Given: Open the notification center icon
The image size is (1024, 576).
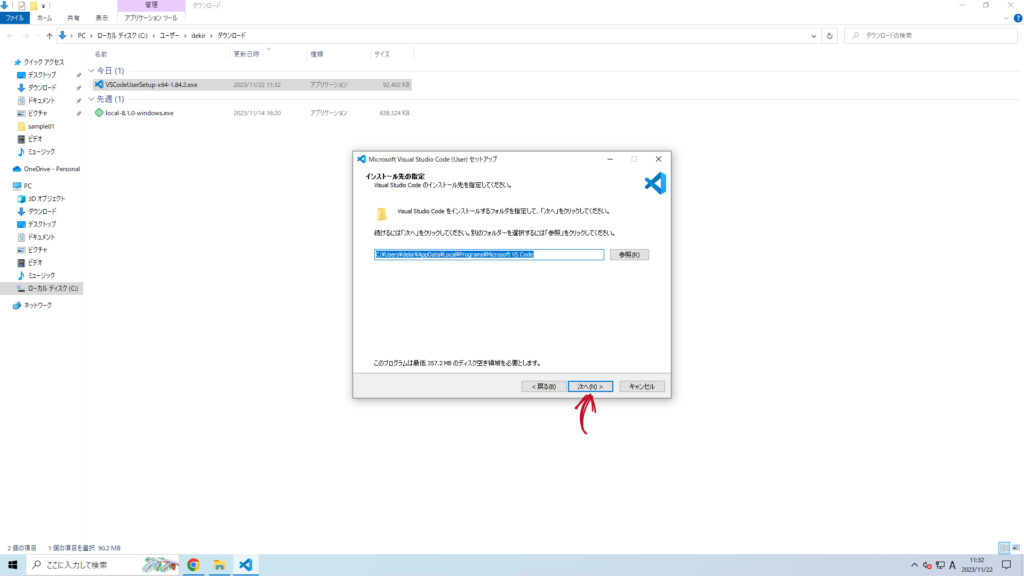Looking at the screenshot, I should (x=1006, y=565).
